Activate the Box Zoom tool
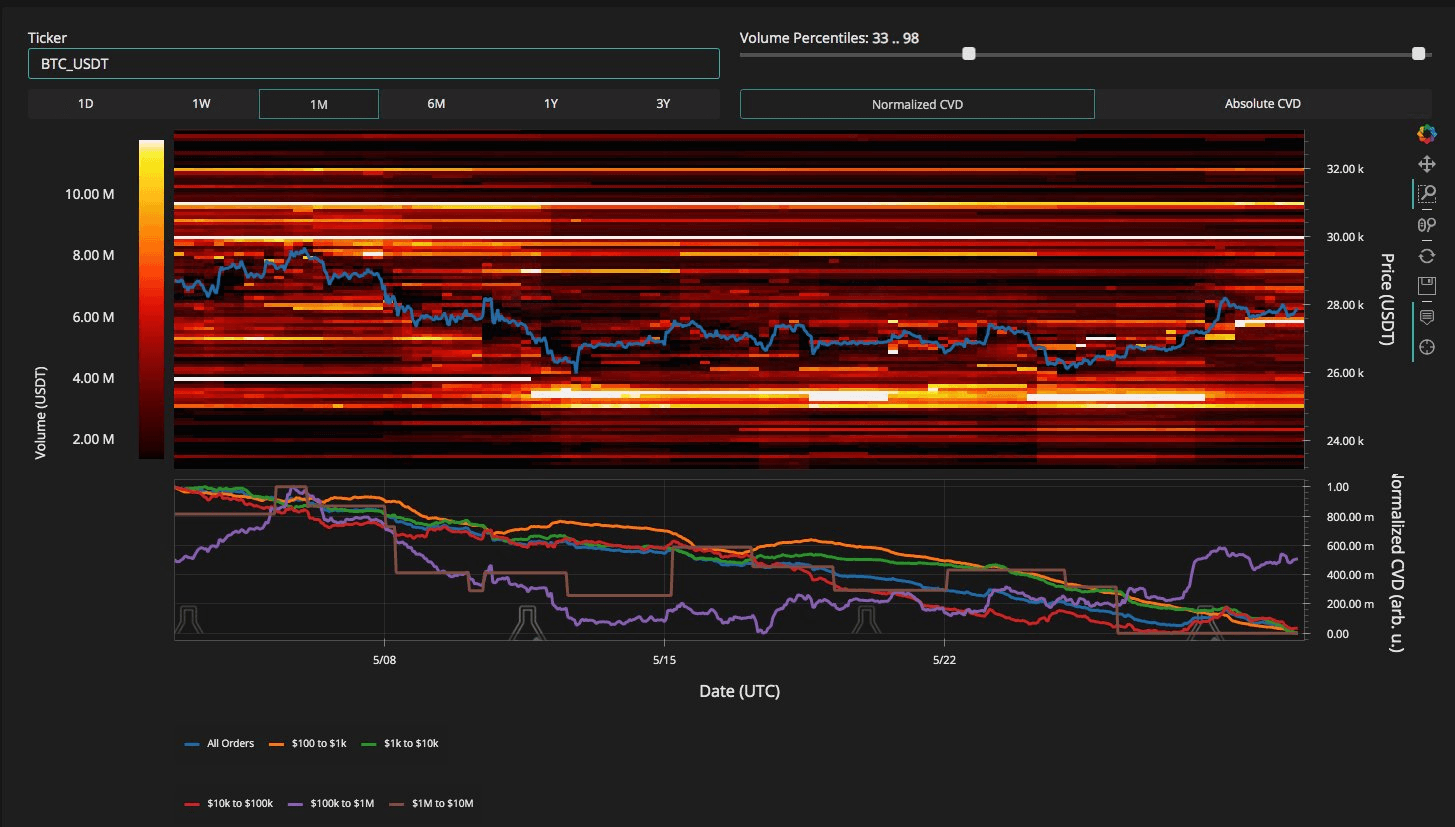Viewport: 1455px width, 827px height. coord(1427,195)
